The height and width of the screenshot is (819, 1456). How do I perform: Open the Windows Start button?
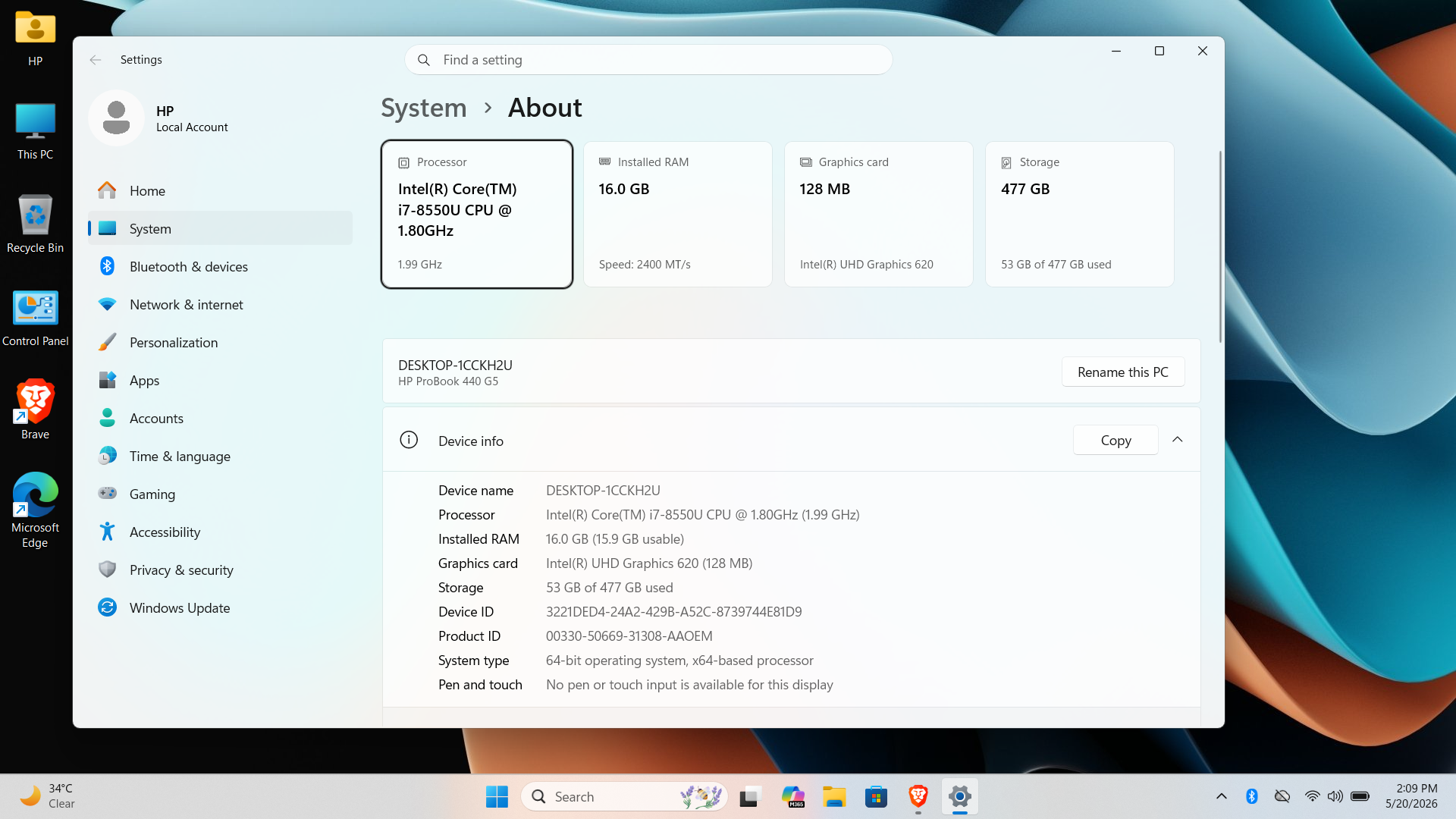tap(497, 796)
